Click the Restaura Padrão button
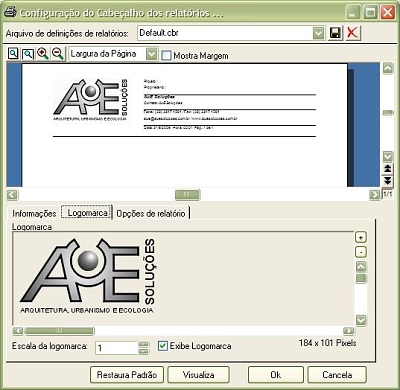Screen dimensions: 400x390 tap(127, 375)
